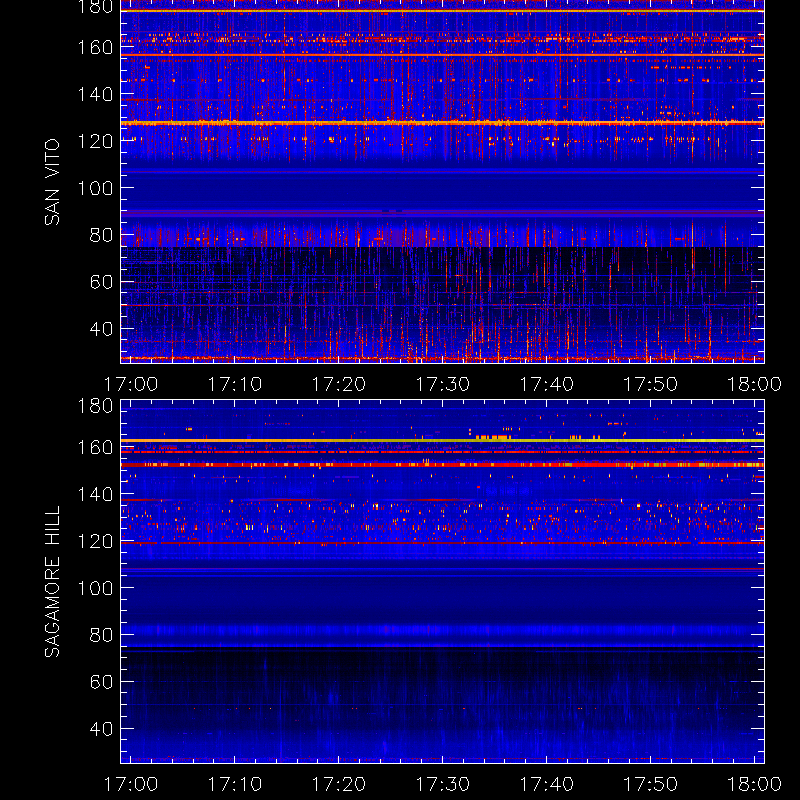Image resolution: width=800 pixels, height=800 pixels.
Task: Click 17:50 time label under San Vito plot
Action: (x=651, y=384)
